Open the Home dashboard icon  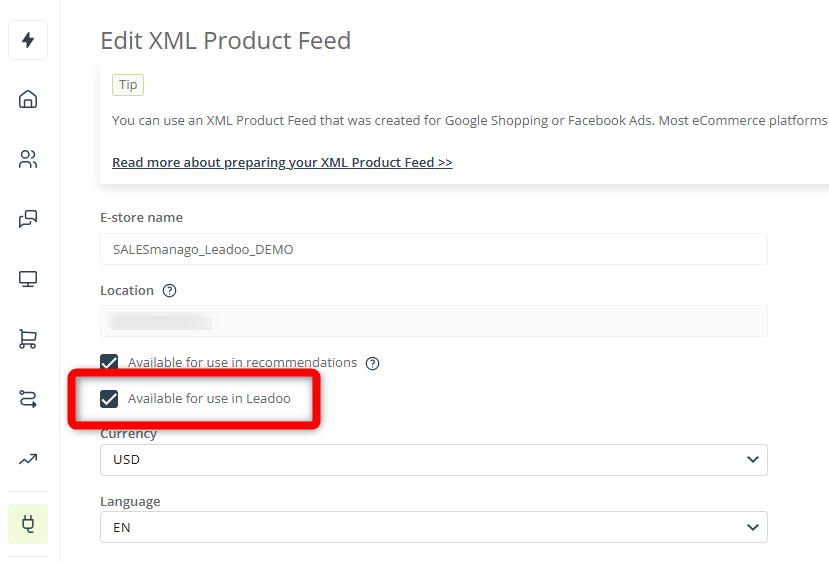[28, 99]
